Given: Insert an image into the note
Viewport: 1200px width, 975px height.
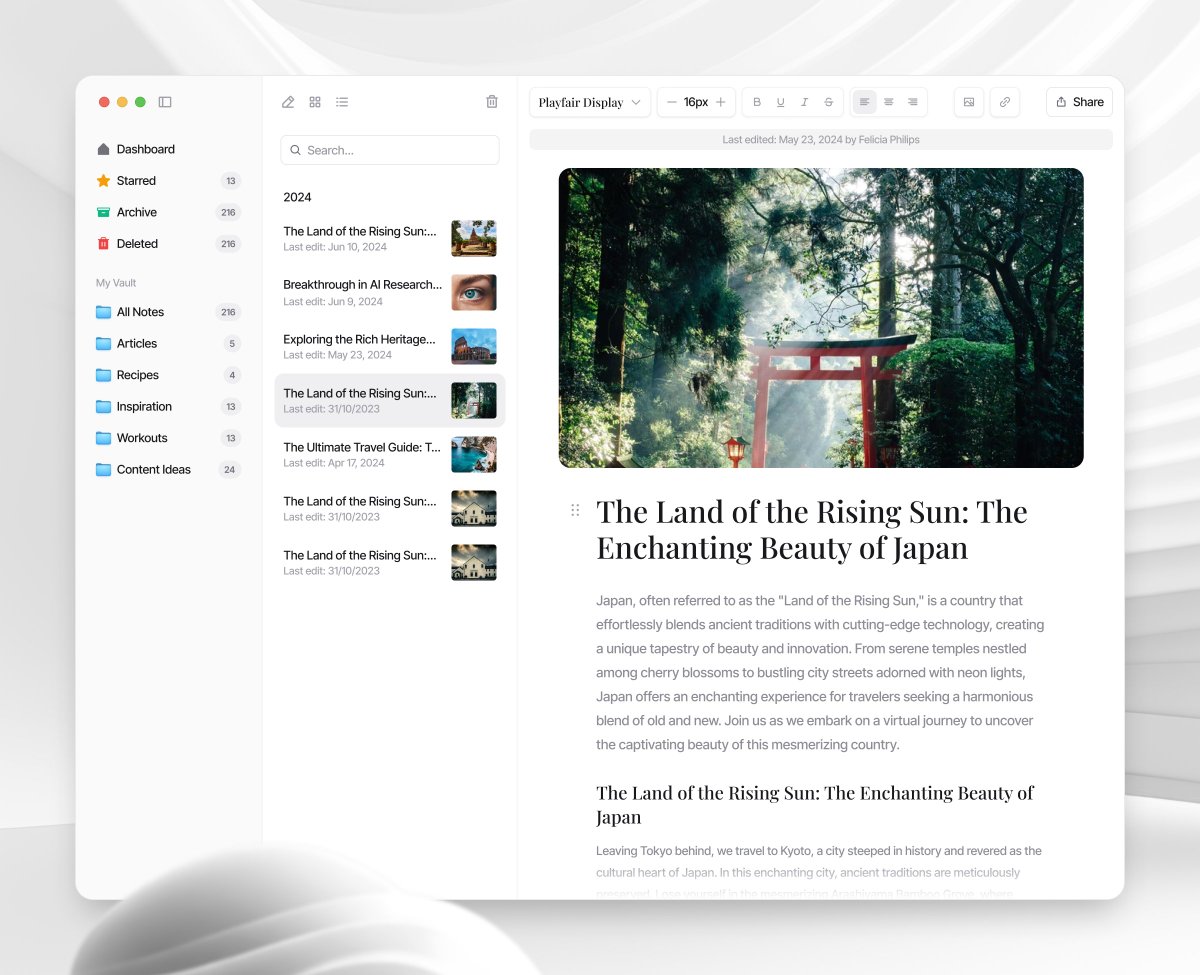Looking at the screenshot, I should (x=969, y=102).
